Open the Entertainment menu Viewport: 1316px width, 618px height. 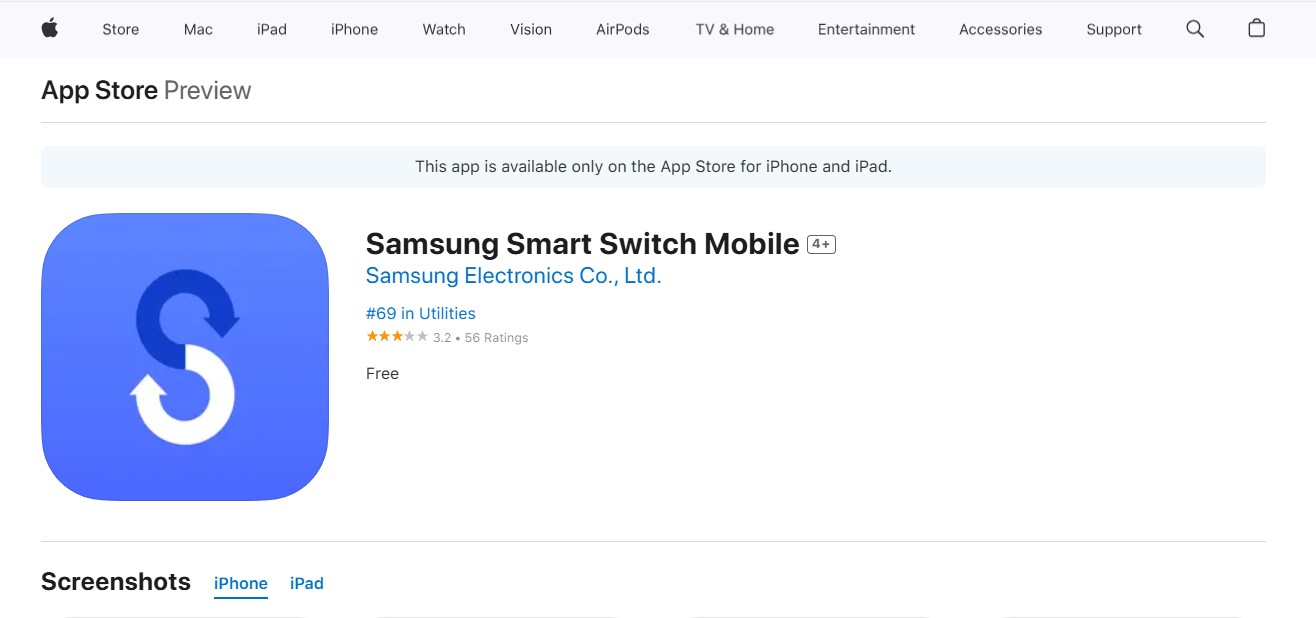click(866, 29)
